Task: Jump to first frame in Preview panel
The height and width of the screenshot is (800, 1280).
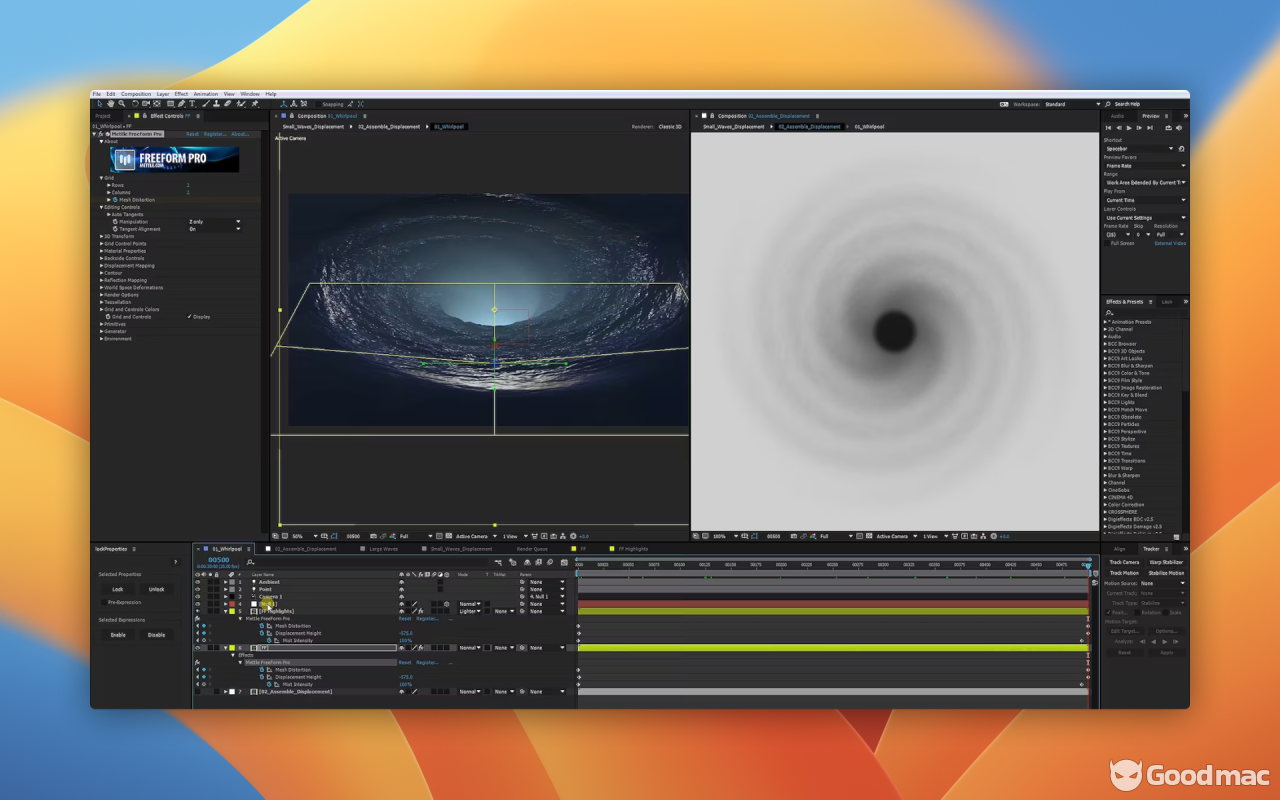Action: click(x=1108, y=128)
